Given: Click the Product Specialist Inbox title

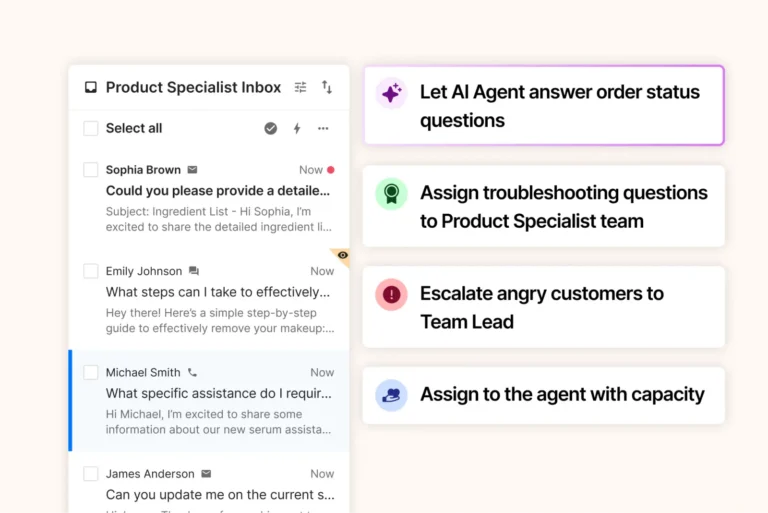Looking at the screenshot, I should click(193, 87).
